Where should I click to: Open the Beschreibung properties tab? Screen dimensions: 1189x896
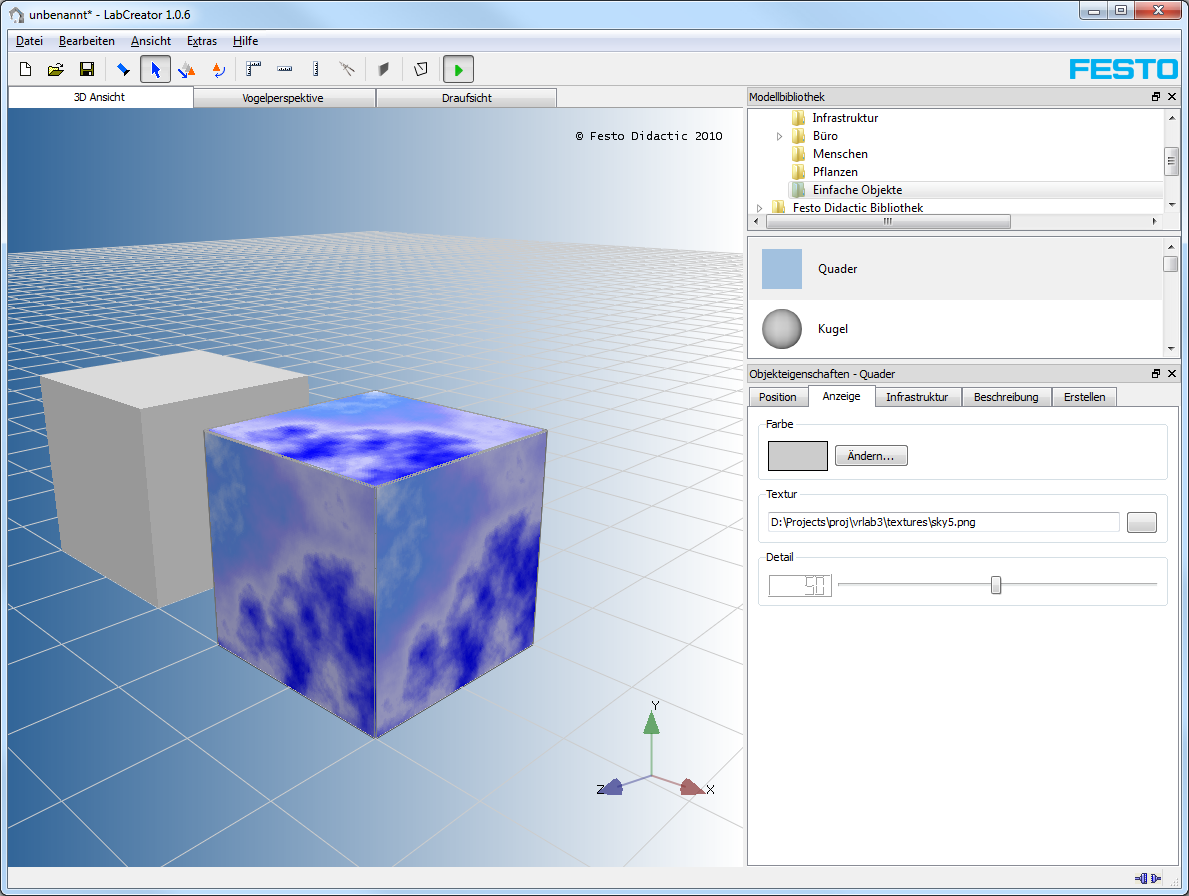click(x=1006, y=397)
